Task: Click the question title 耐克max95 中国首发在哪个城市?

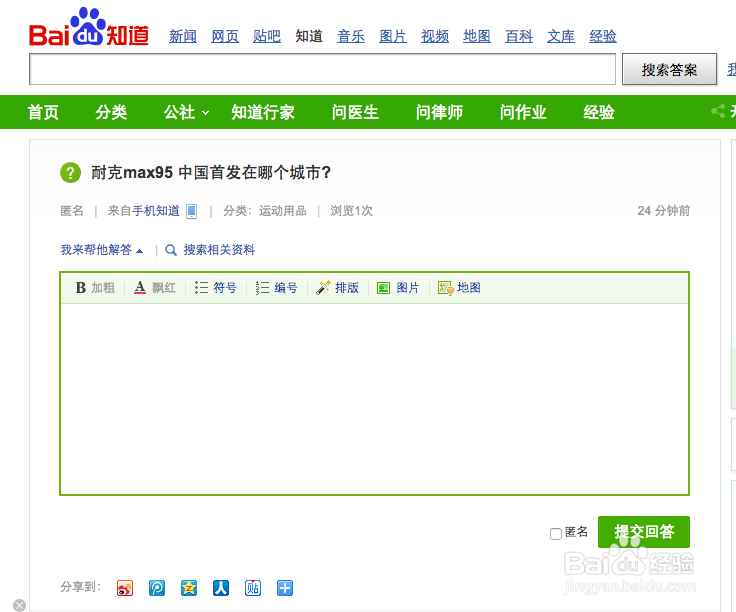Action: coord(211,173)
